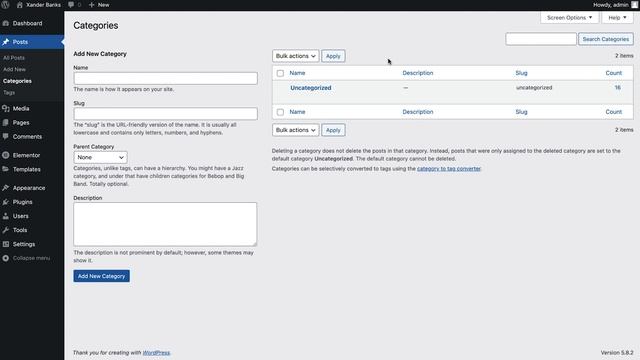This screenshot has height=360, width=640.
Task: Open the Media menu label
Action: pos(21,109)
